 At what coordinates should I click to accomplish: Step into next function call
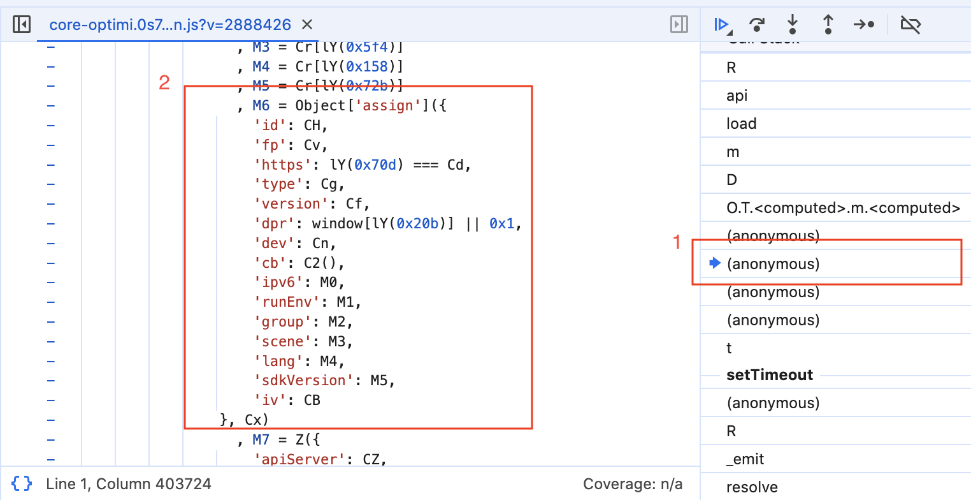click(x=793, y=24)
